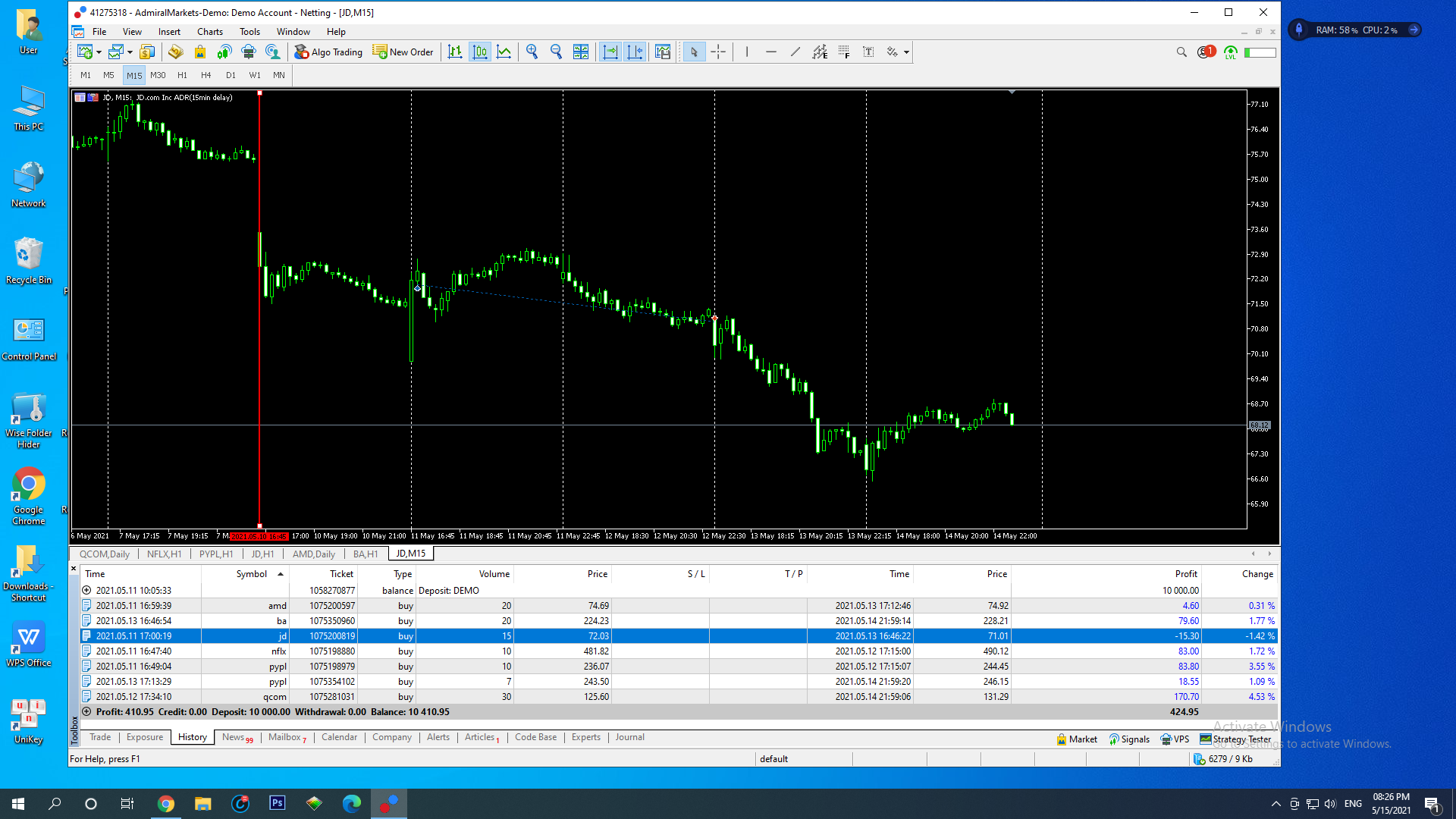Open the Charts menu
1456x819 pixels.
click(209, 32)
